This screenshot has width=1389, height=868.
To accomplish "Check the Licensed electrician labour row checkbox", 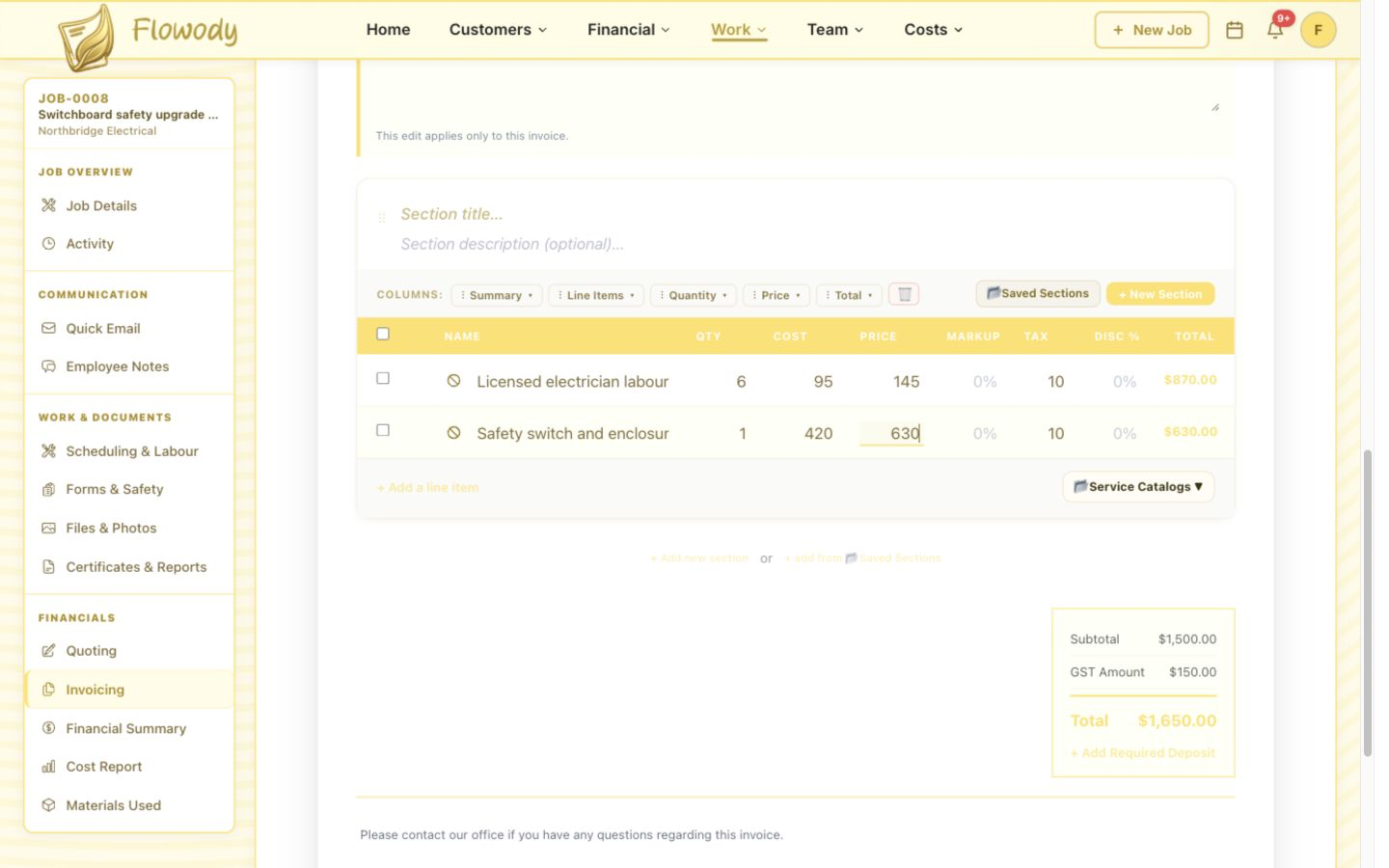I will point(383,378).
